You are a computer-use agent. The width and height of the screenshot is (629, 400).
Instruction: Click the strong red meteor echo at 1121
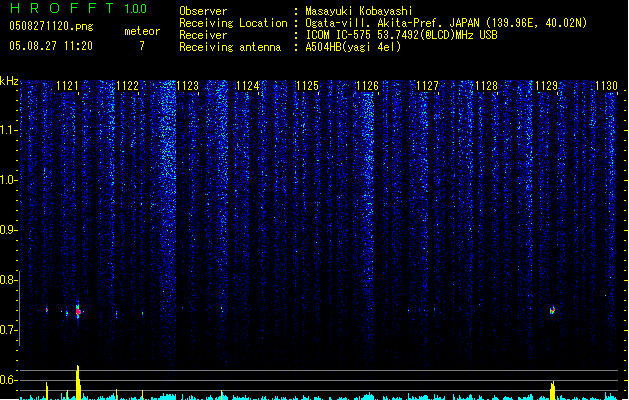tap(78, 311)
